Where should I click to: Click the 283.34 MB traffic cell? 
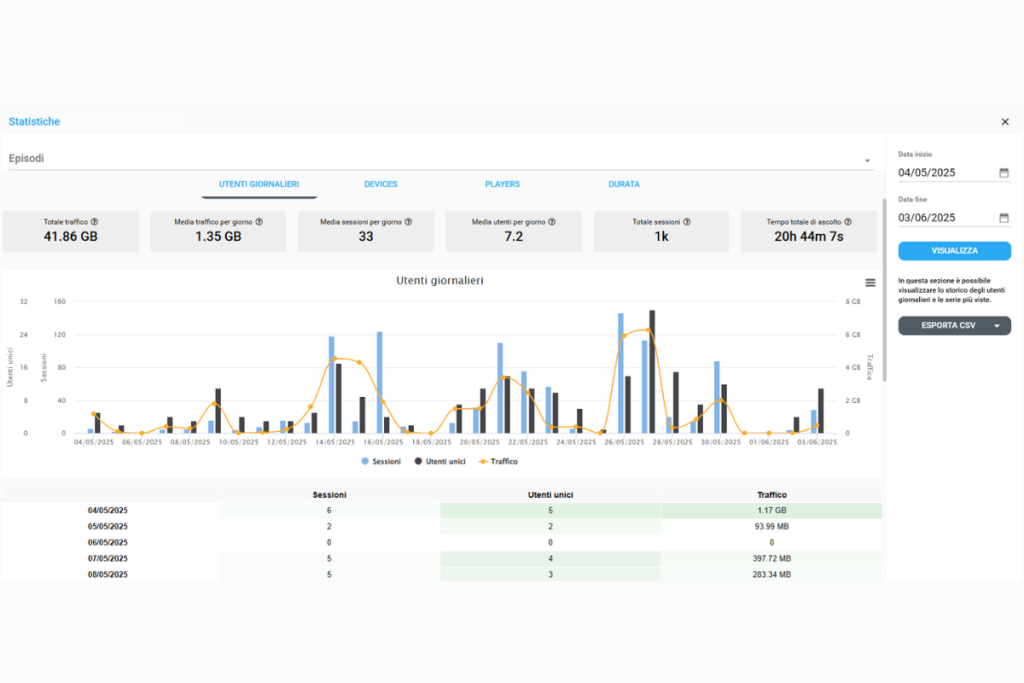[772, 575]
